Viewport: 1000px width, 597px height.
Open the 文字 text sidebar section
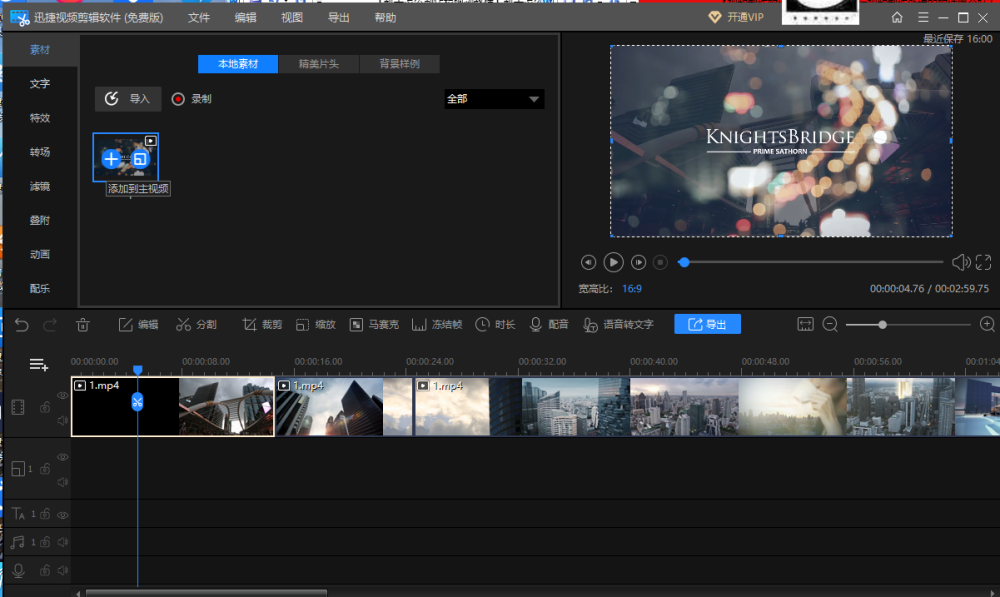click(x=40, y=84)
